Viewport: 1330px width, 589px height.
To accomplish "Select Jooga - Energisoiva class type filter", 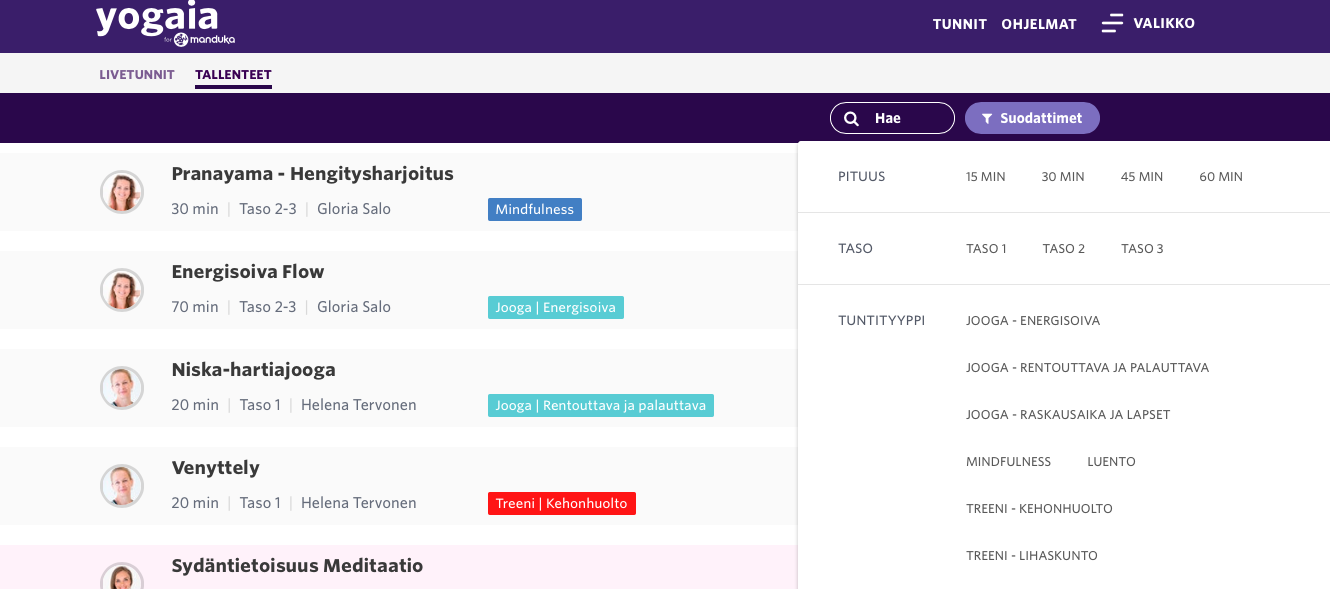I will 1033,321.
